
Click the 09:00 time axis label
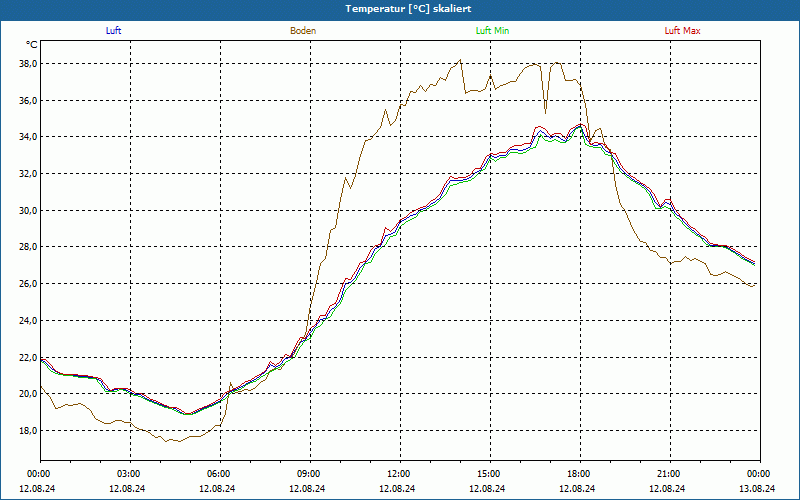(x=310, y=474)
